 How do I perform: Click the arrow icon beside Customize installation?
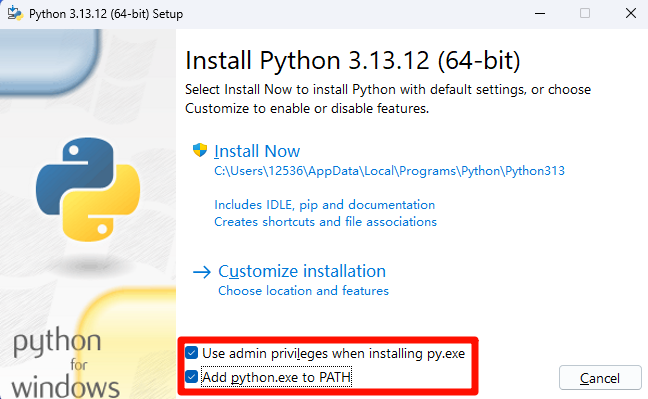tap(202, 272)
